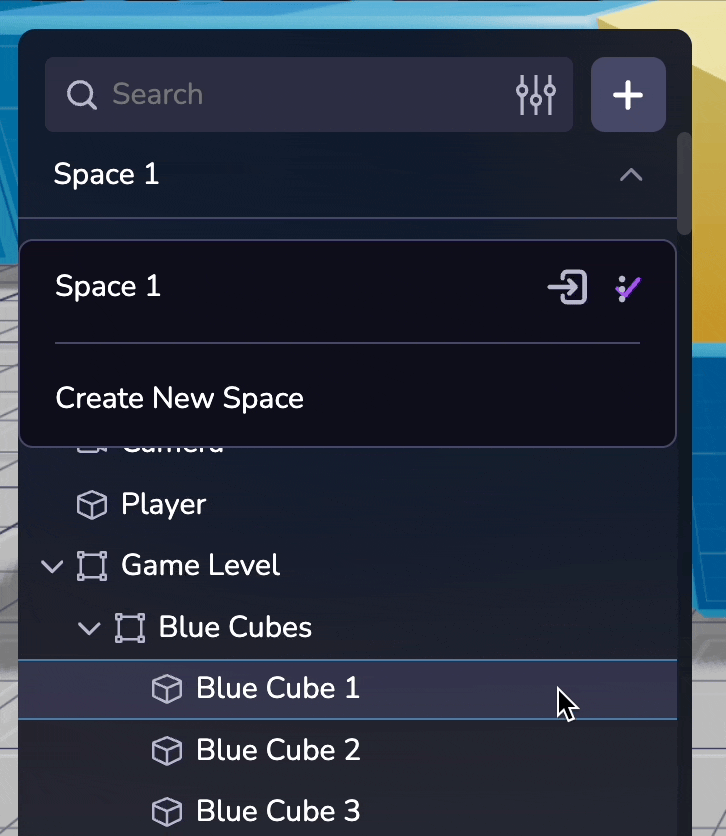Collapse the Space 1 section with its chevron
This screenshot has width=726, height=836.
pos(631,174)
